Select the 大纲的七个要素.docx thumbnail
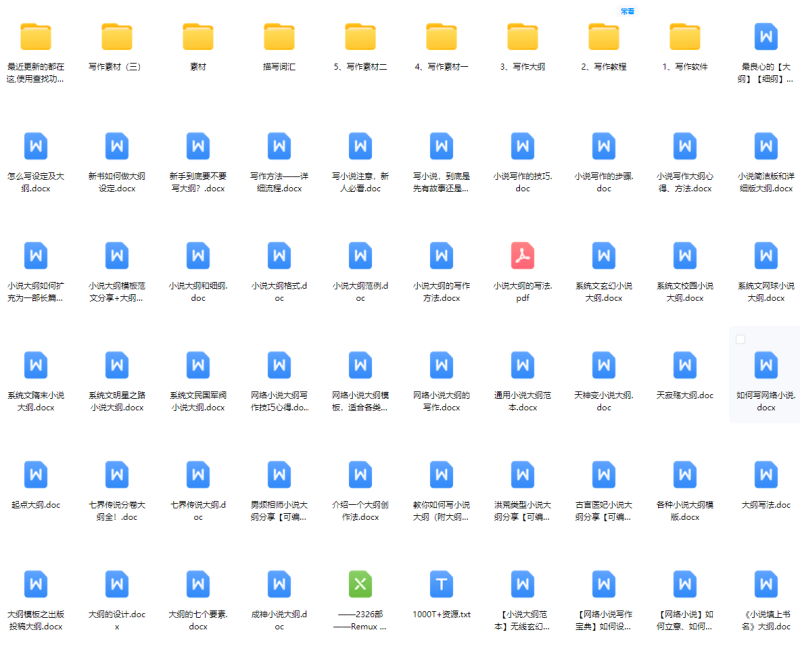Viewport: 800px width, 649px height. (x=198, y=584)
